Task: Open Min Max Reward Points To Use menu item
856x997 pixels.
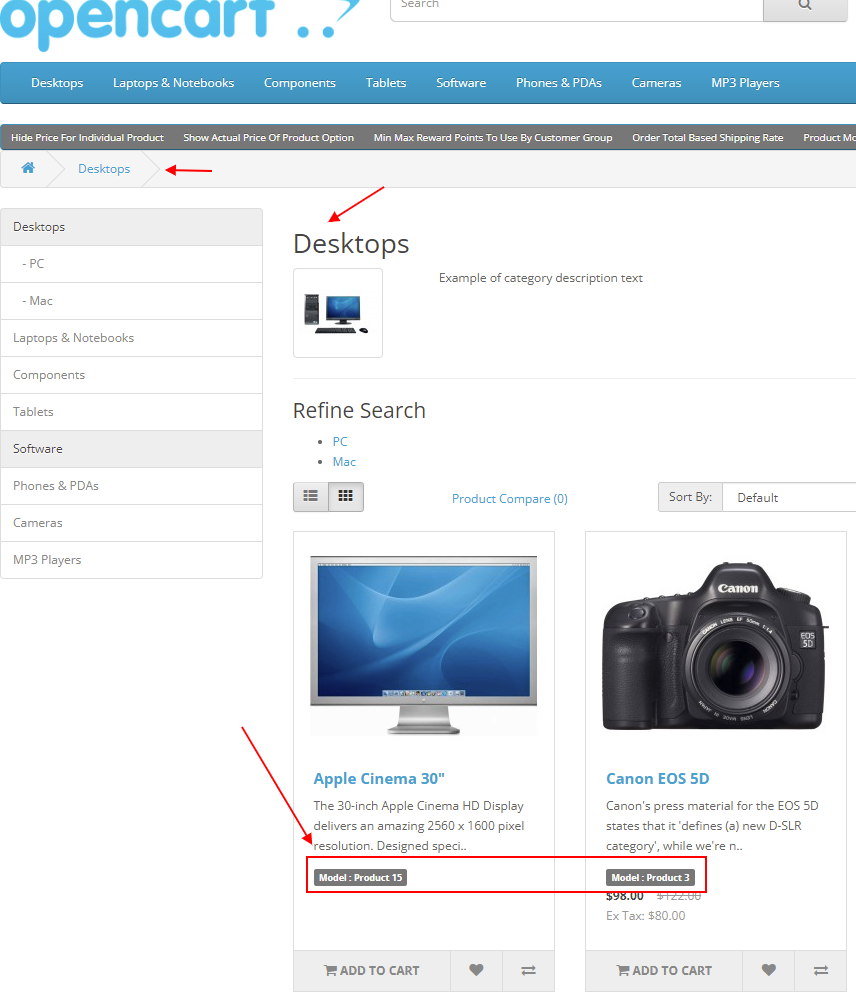Action: click(x=493, y=137)
